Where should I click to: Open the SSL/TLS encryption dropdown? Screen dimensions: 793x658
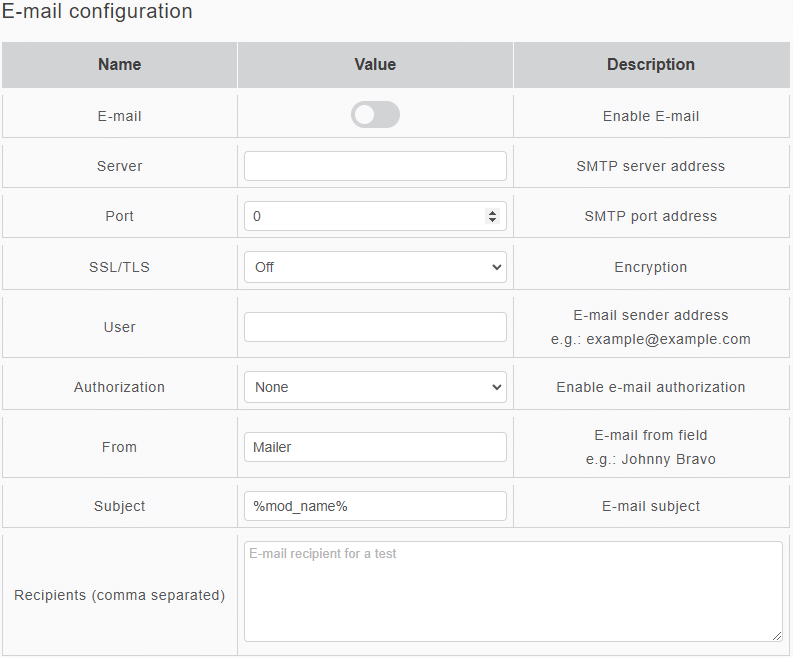[x=375, y=267]
